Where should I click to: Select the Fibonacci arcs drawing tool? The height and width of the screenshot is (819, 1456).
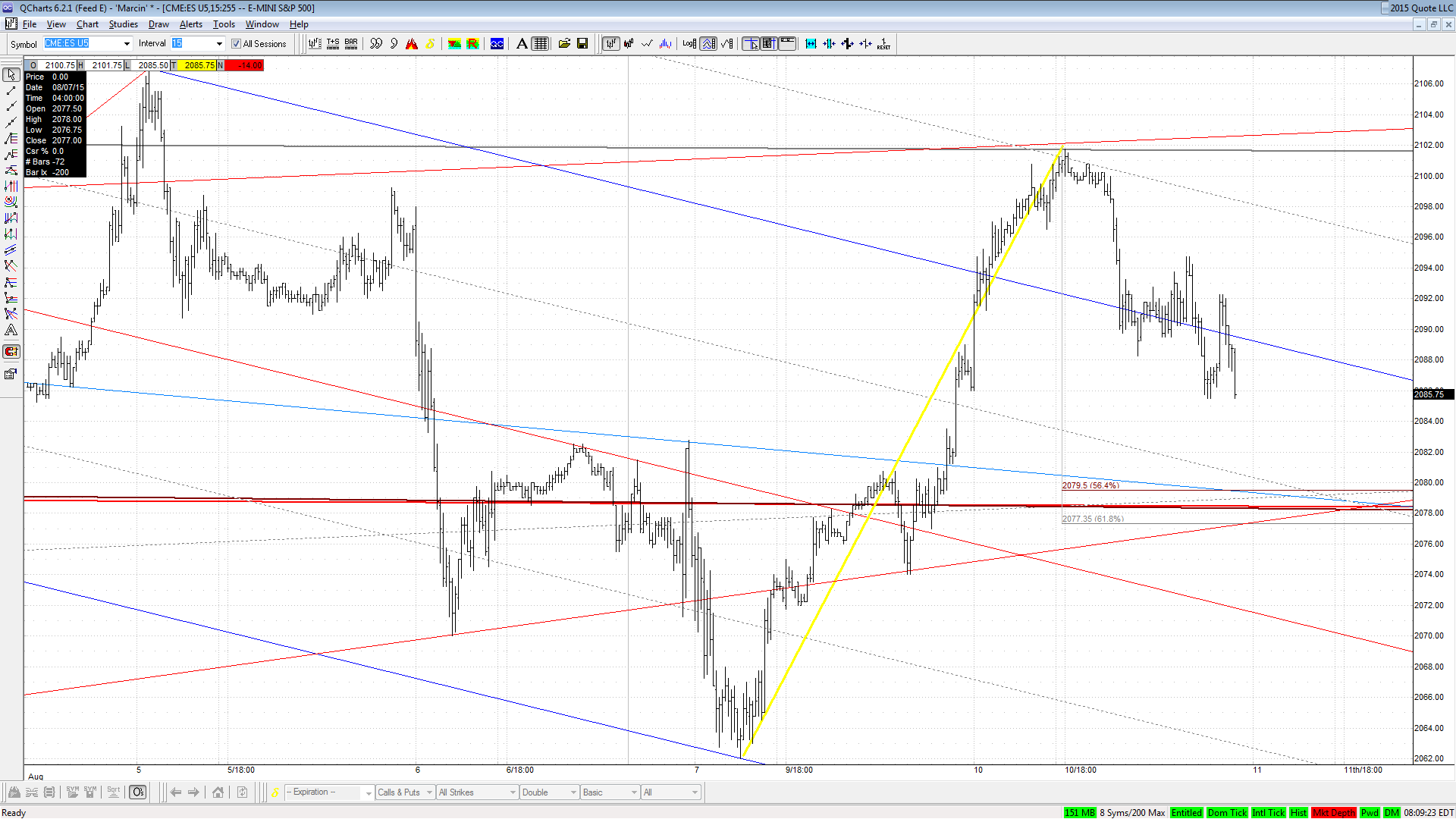[11, 202]
